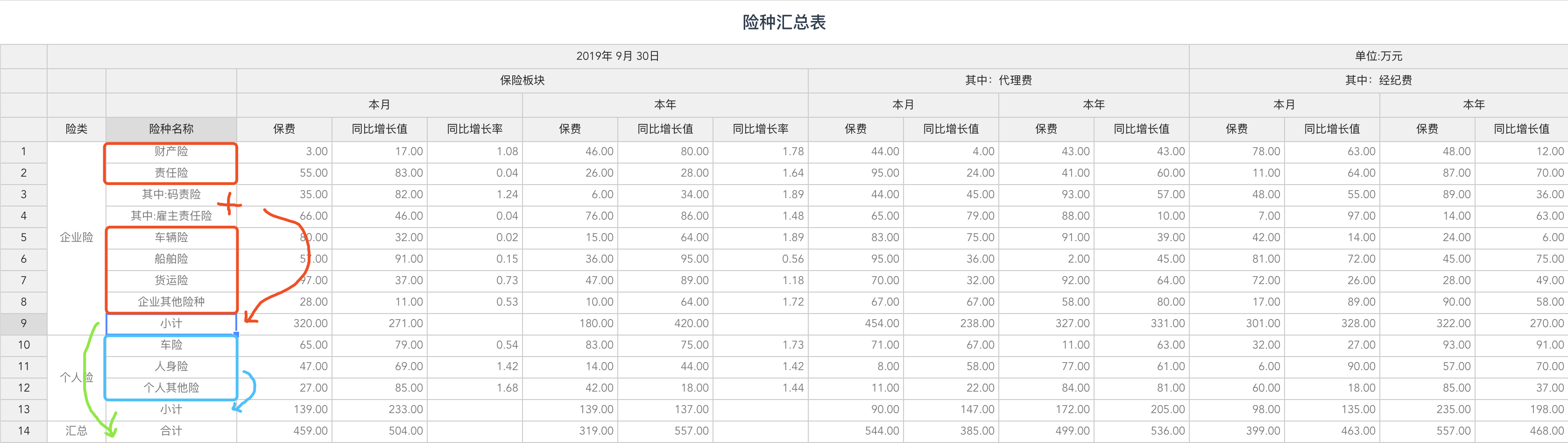Click the 个人险 merged category cell
1568x443 pixels.
click(77, 377)
